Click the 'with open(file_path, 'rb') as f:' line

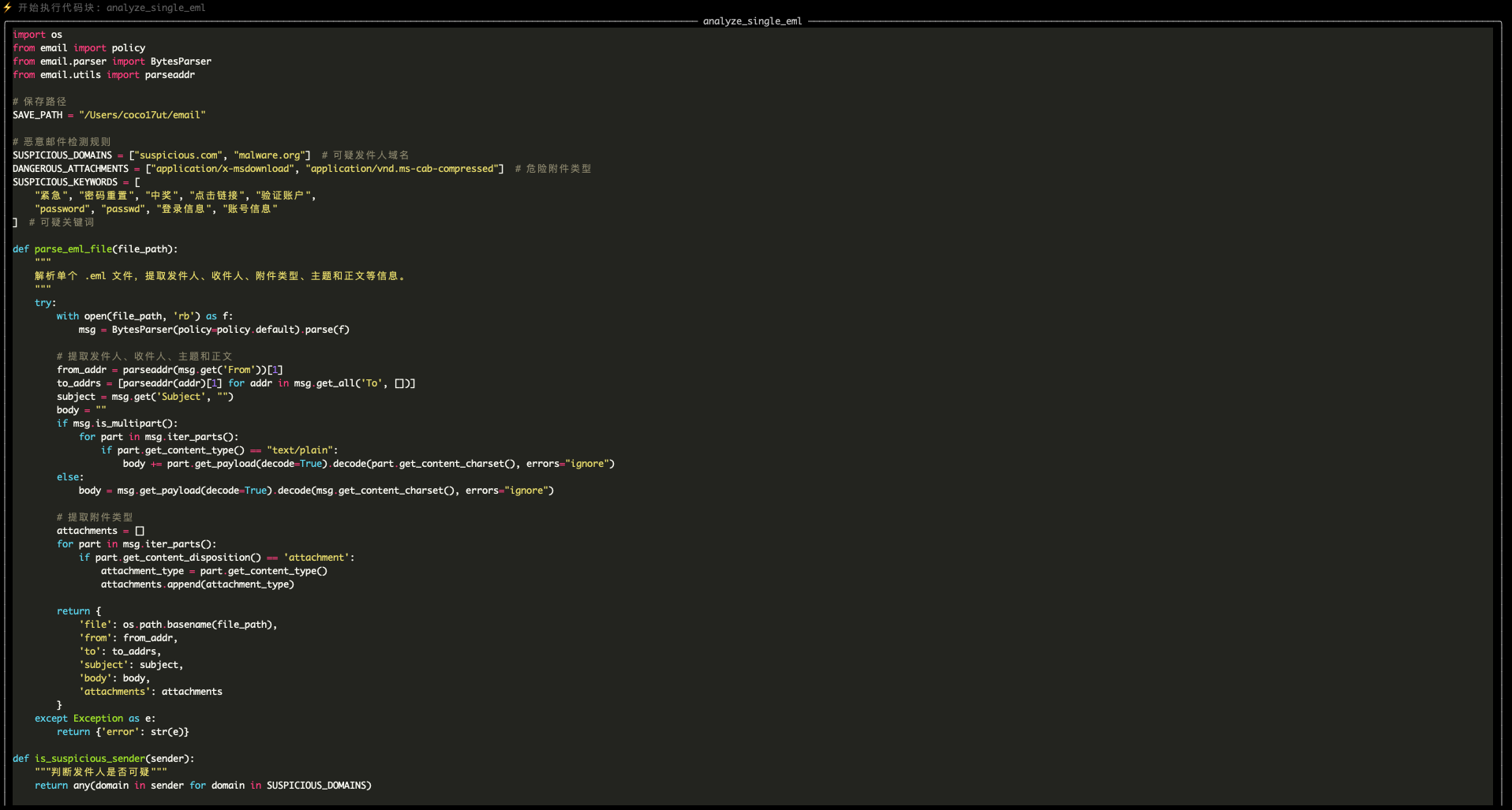click(x=145, y=316)
